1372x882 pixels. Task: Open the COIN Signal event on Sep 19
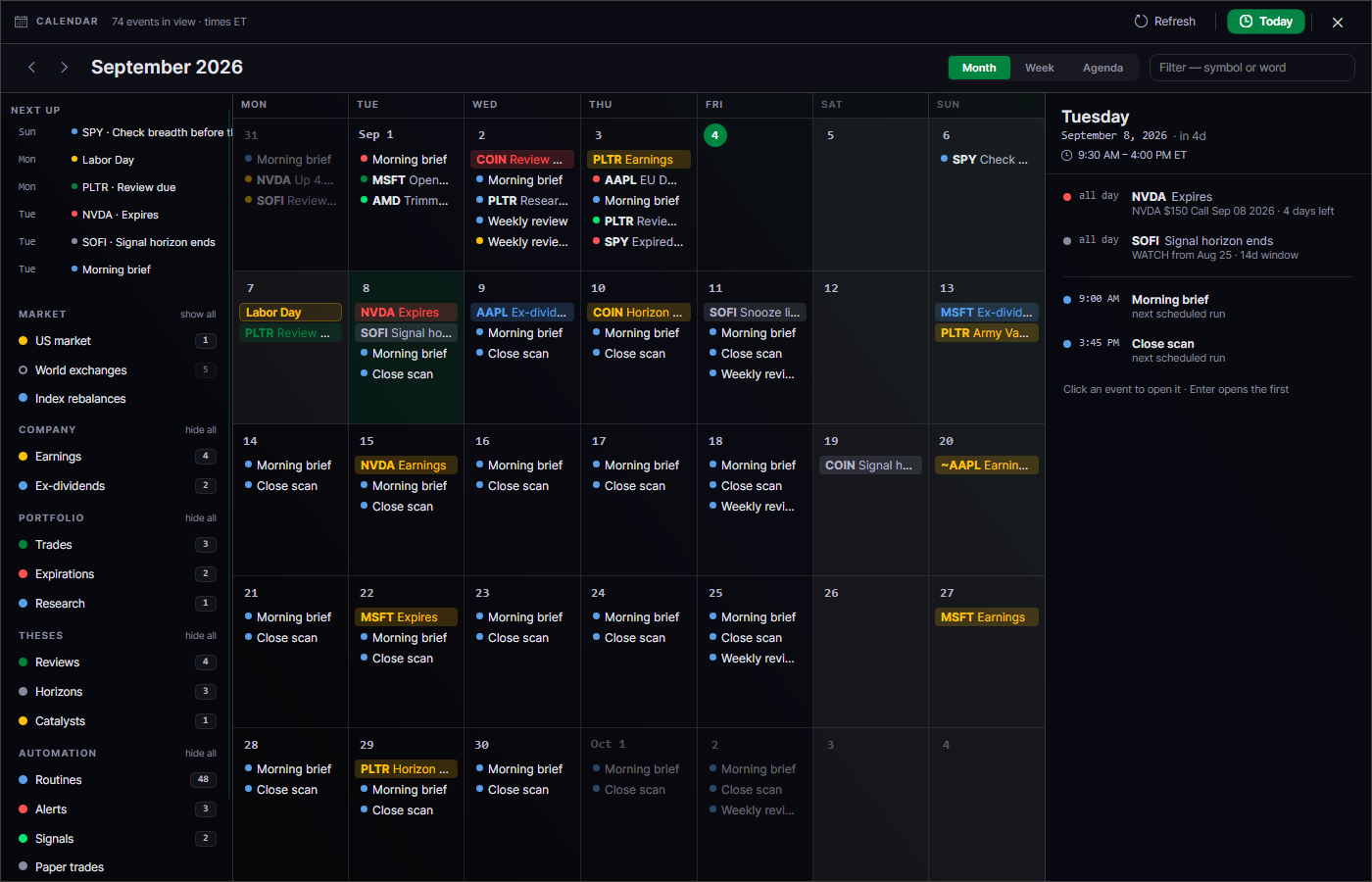click(870, 465)
